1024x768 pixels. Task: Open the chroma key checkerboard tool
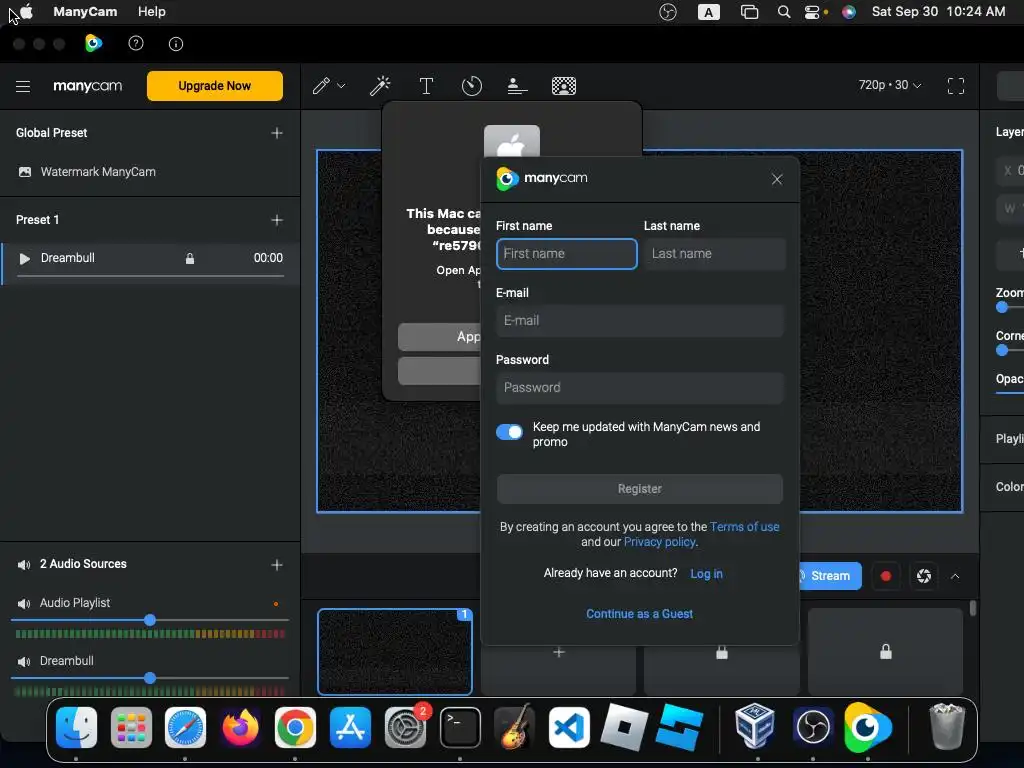(564, 86)
